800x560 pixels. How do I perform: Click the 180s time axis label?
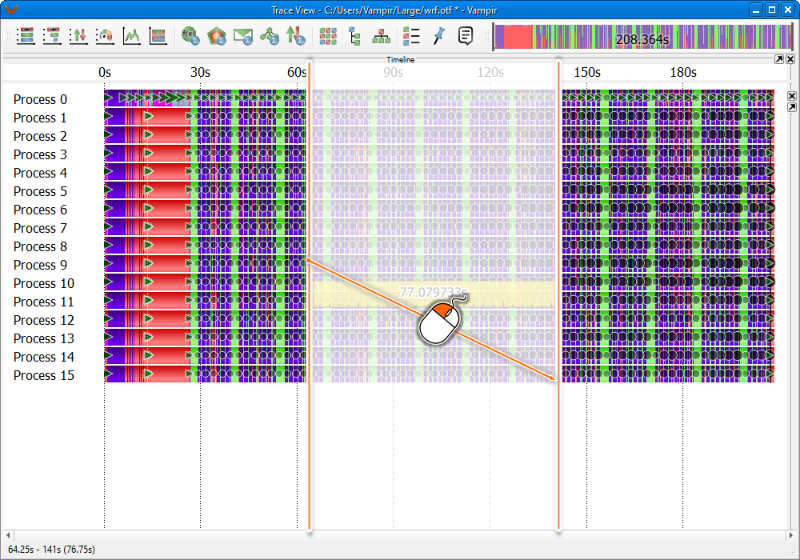(683, 72)
